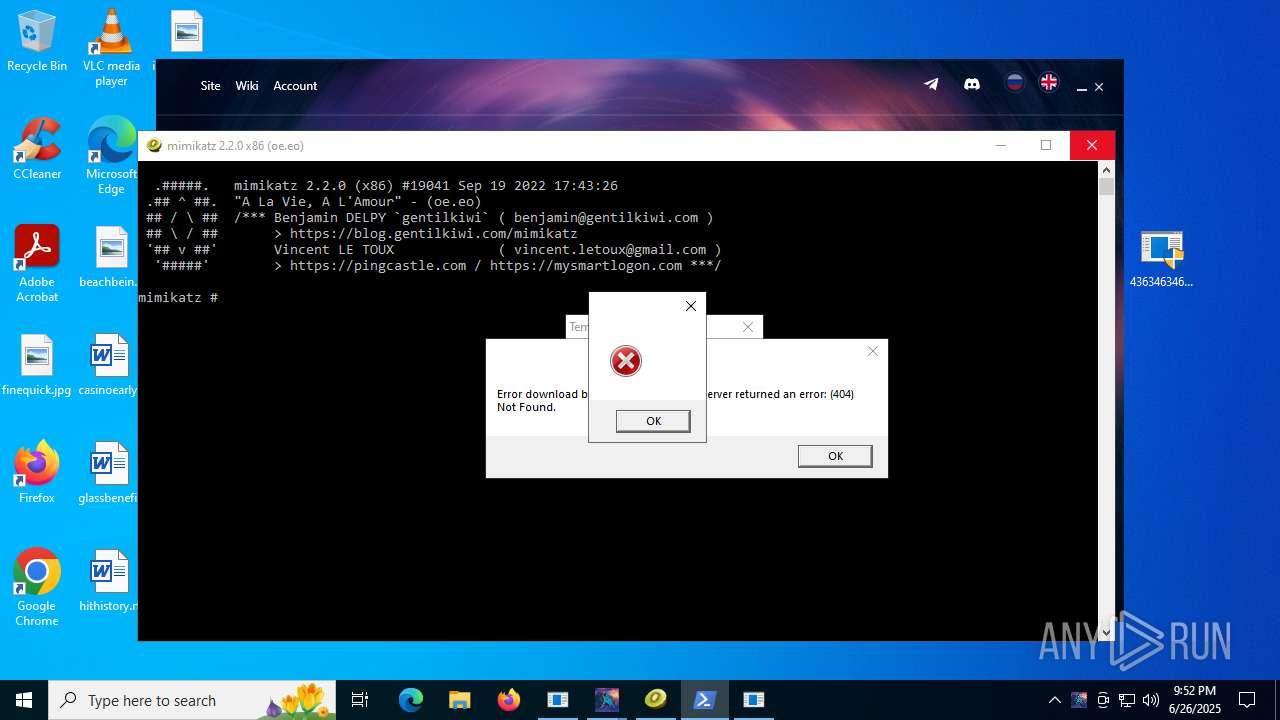Open the Telegram link icon
The image size is (1280, 720).
click(x=931, y=84)
